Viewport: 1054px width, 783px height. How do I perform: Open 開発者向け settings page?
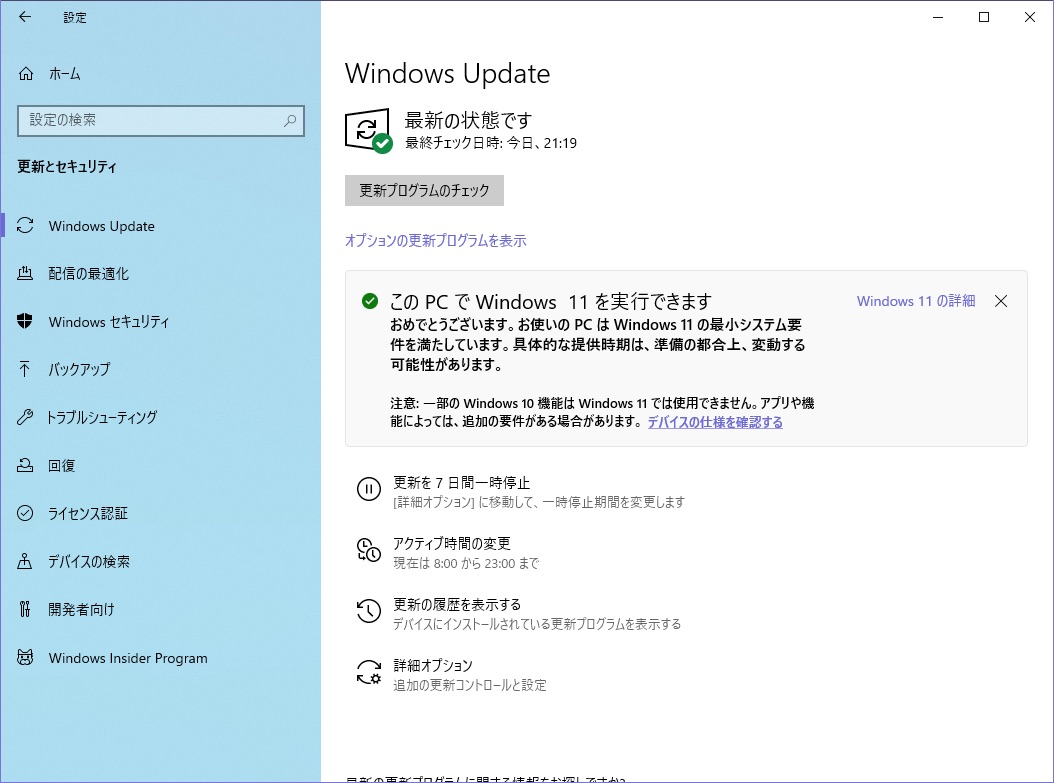click(161, 610)
